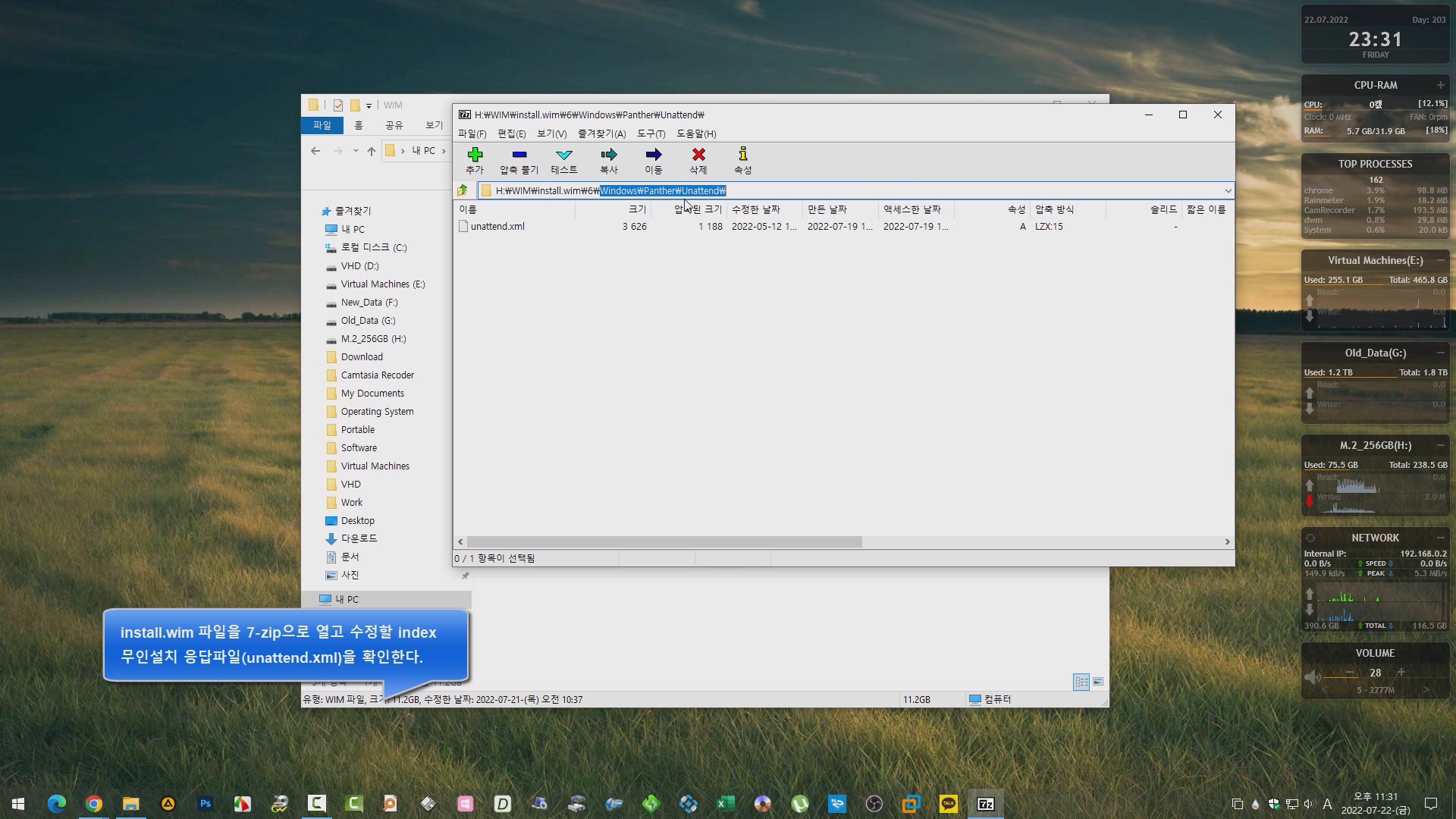This screenshot has width=1456, height=819.
Task: Open the 보기(V) menu in 7-Zip
Action: [551, 133]
